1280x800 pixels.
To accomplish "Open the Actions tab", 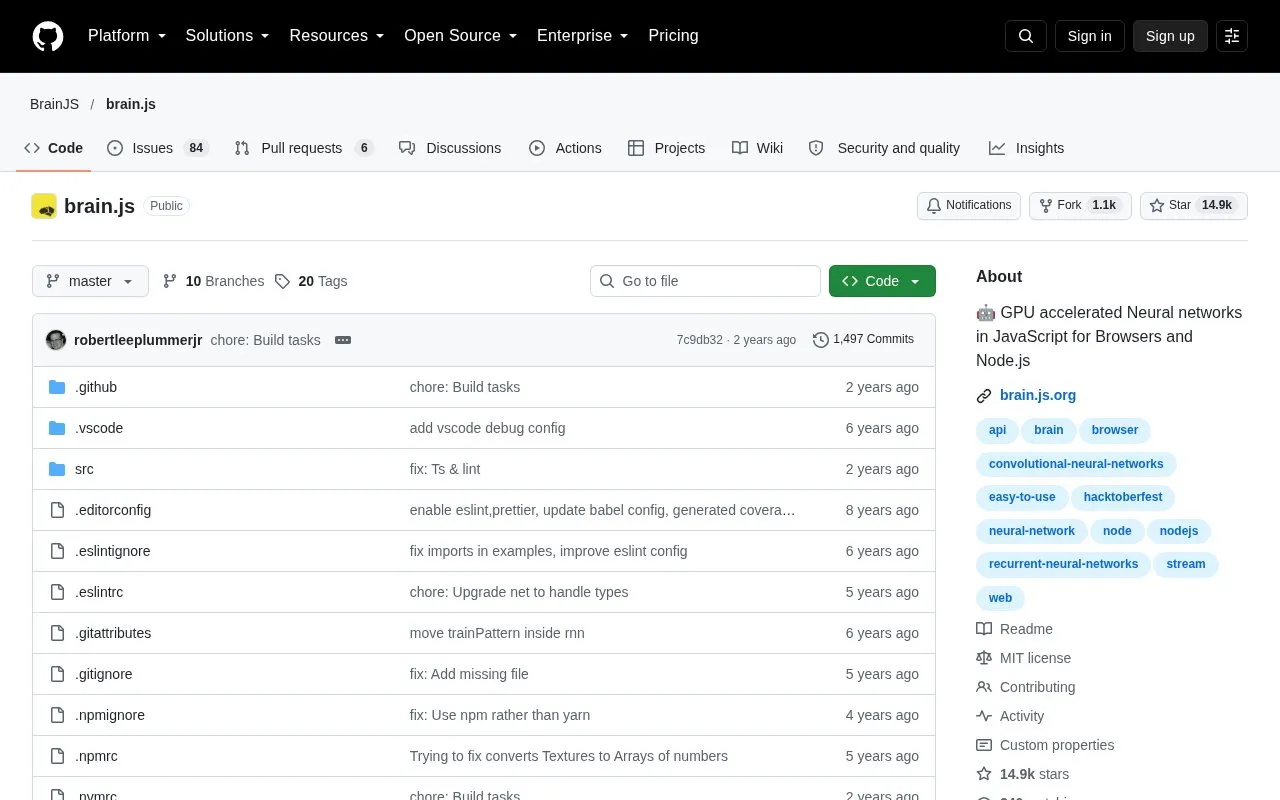I will coord(565,148).
